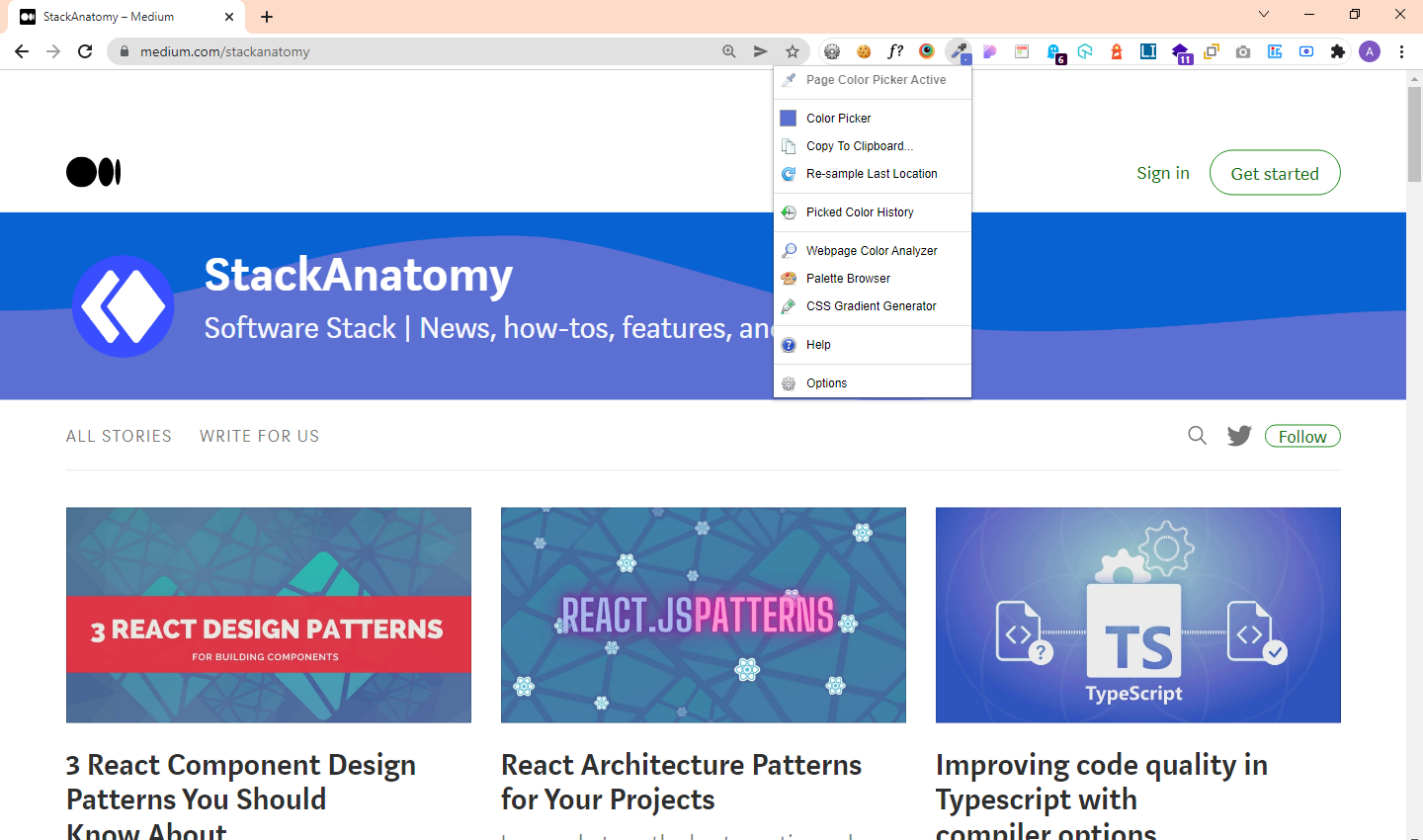1423x840 pixels.
Task: Open article React Architecture Patterns for Your Projects
Action: coord(682,782)
